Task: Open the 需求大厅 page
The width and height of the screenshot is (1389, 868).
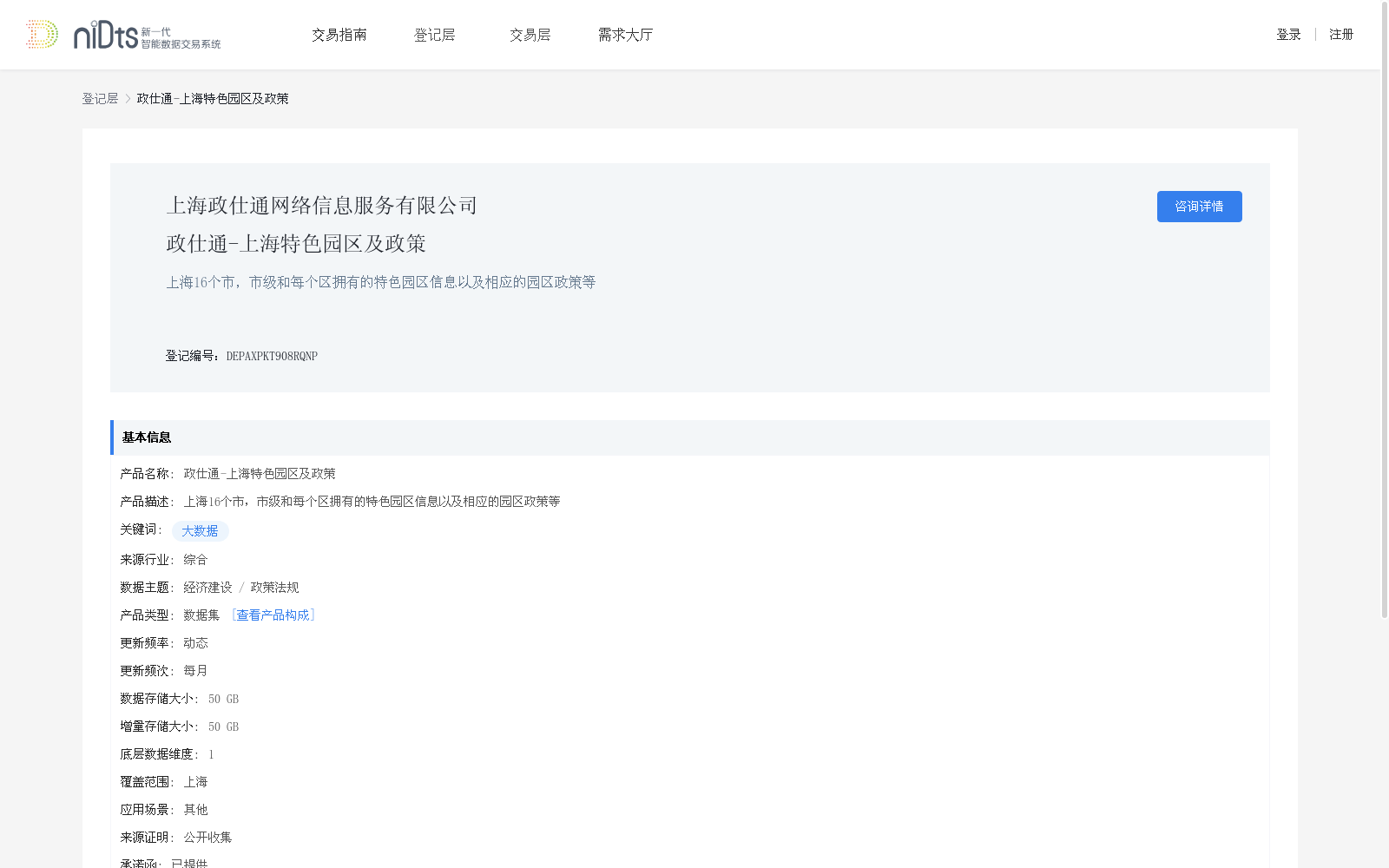Action: coord(625,35)
